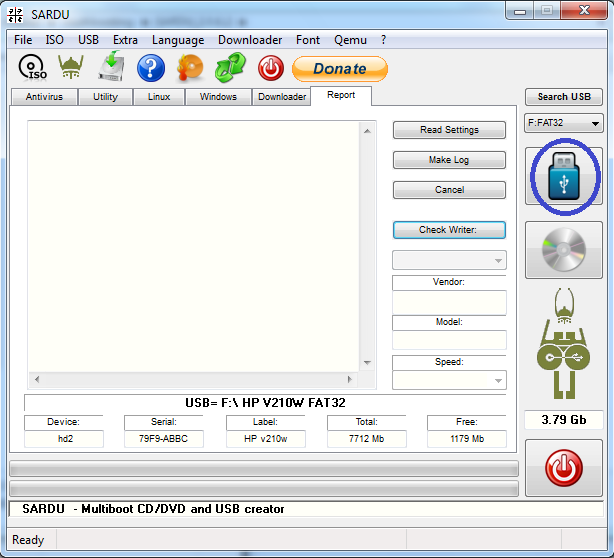Click the Label value HP v210w
This screenshot has height=558, width=614.
[x=265, y=439]
